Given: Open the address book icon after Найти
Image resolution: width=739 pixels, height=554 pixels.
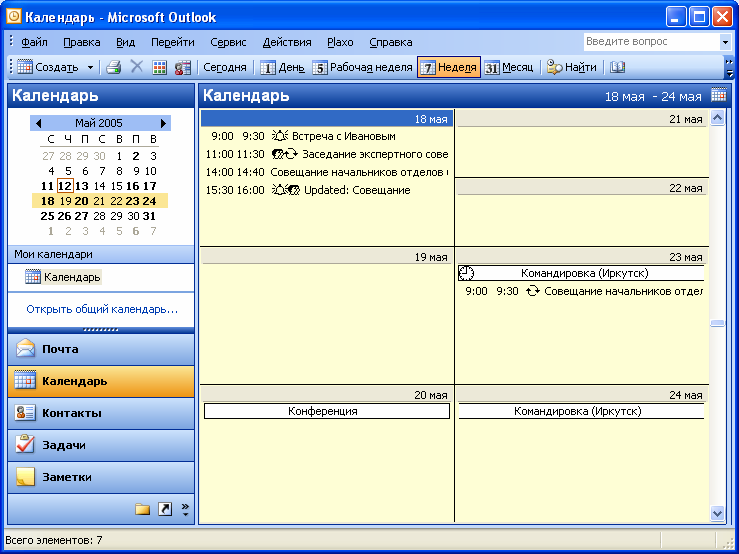Looking at the screenshot, I should 617,67.
